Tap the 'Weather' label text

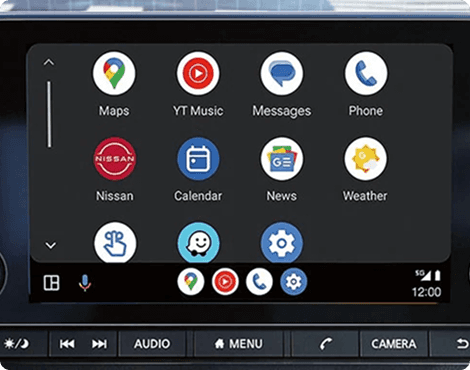coord(365,196)
